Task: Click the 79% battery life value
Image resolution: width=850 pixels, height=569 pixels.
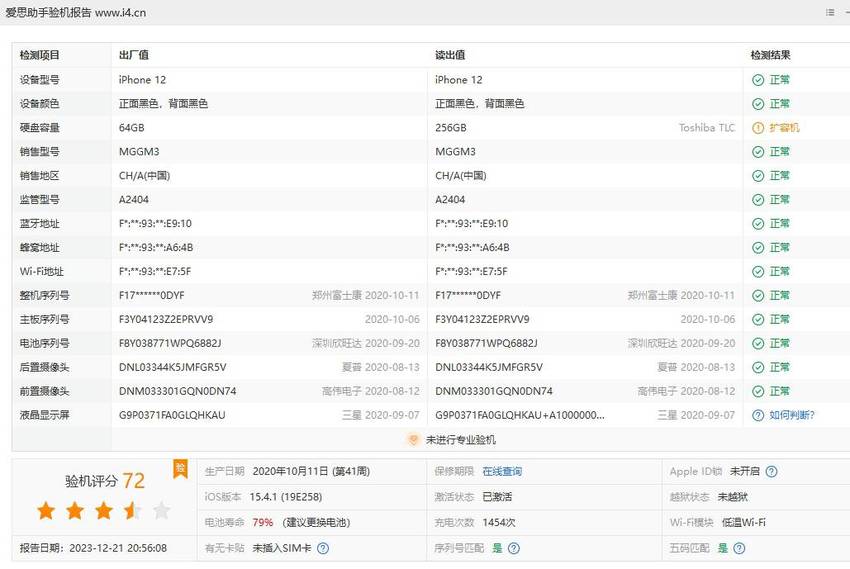Action: (x=262, y=522)
